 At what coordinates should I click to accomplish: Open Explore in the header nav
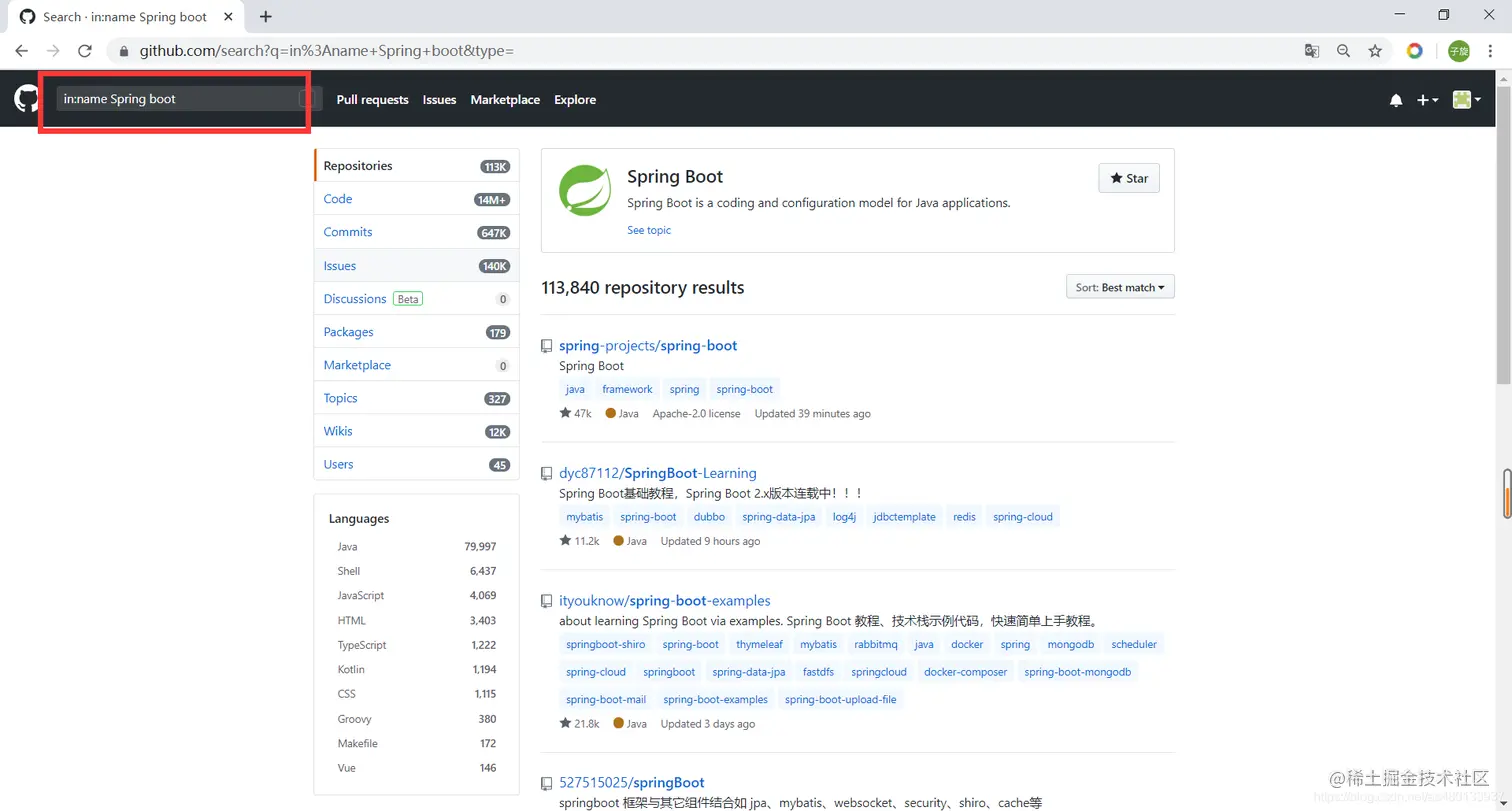pos(575,99)
